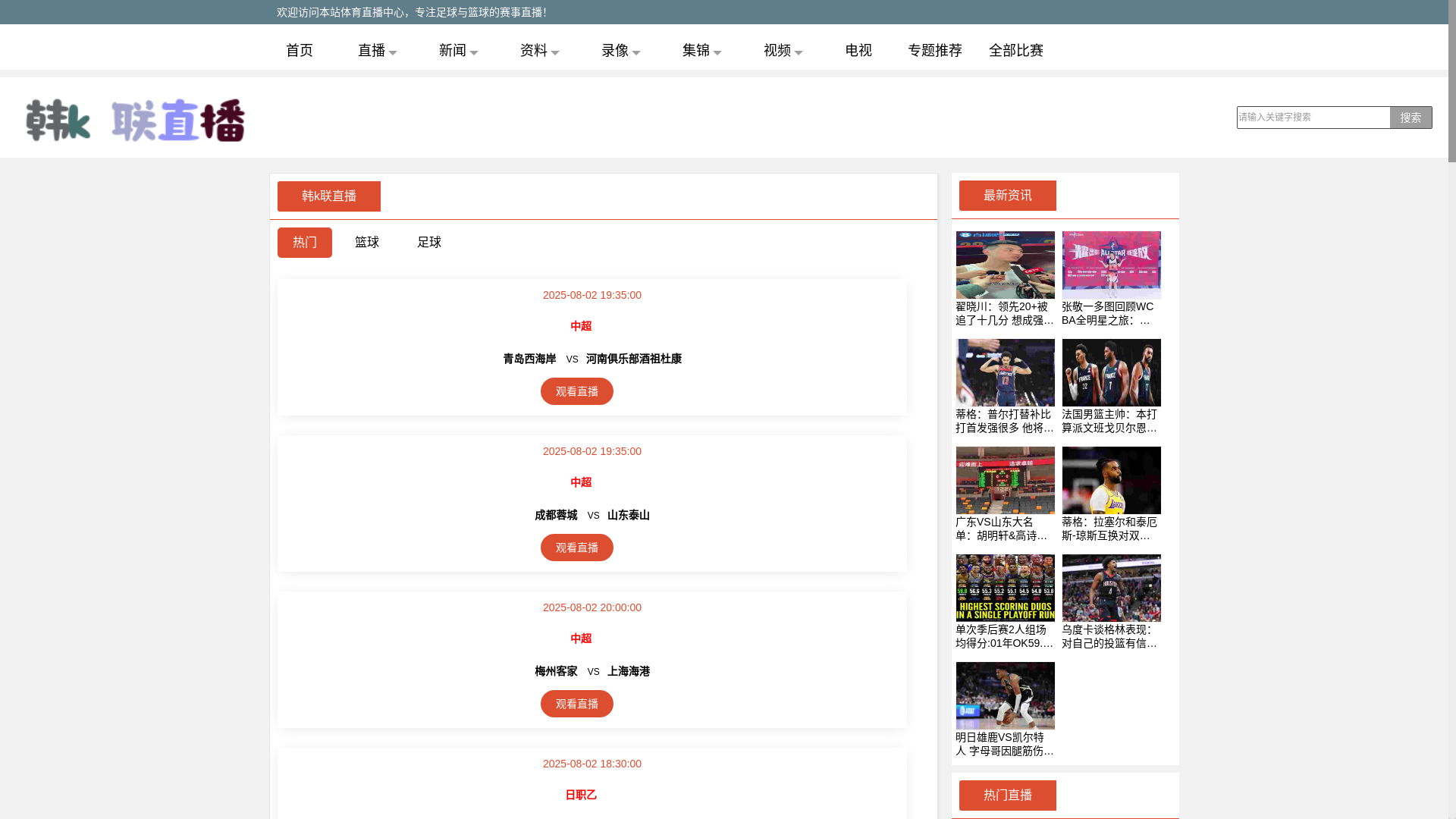Open the 翟晓川 interview news thumbnail
1456x819 pixels.
(1006, 265)
